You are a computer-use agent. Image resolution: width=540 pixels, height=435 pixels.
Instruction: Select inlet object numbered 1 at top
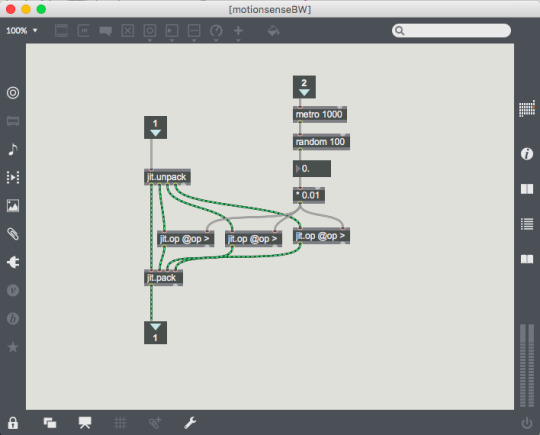pyautogui.click(x=155, y=127)
